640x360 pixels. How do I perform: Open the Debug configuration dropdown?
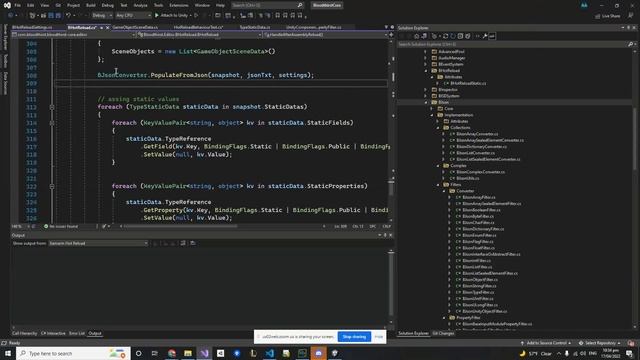click(102, 16)
